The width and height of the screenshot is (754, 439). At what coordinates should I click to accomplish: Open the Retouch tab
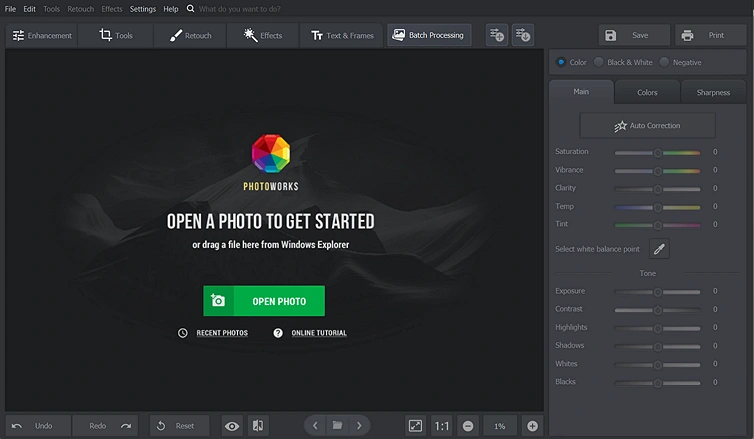point(190,36)
